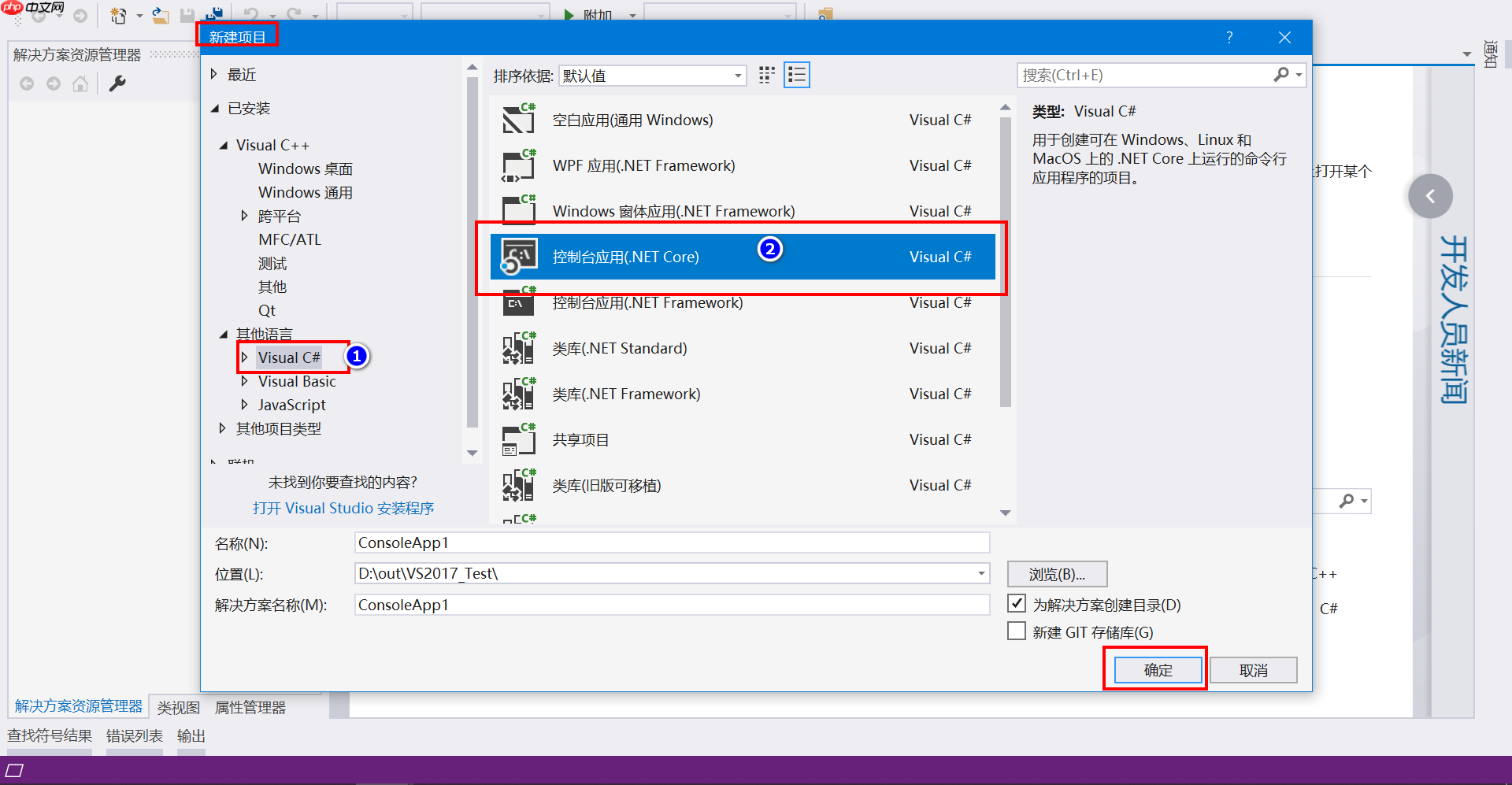Choose the 类库(旧版可移植) template icon

pyautogui.click(x=519, y=484)
